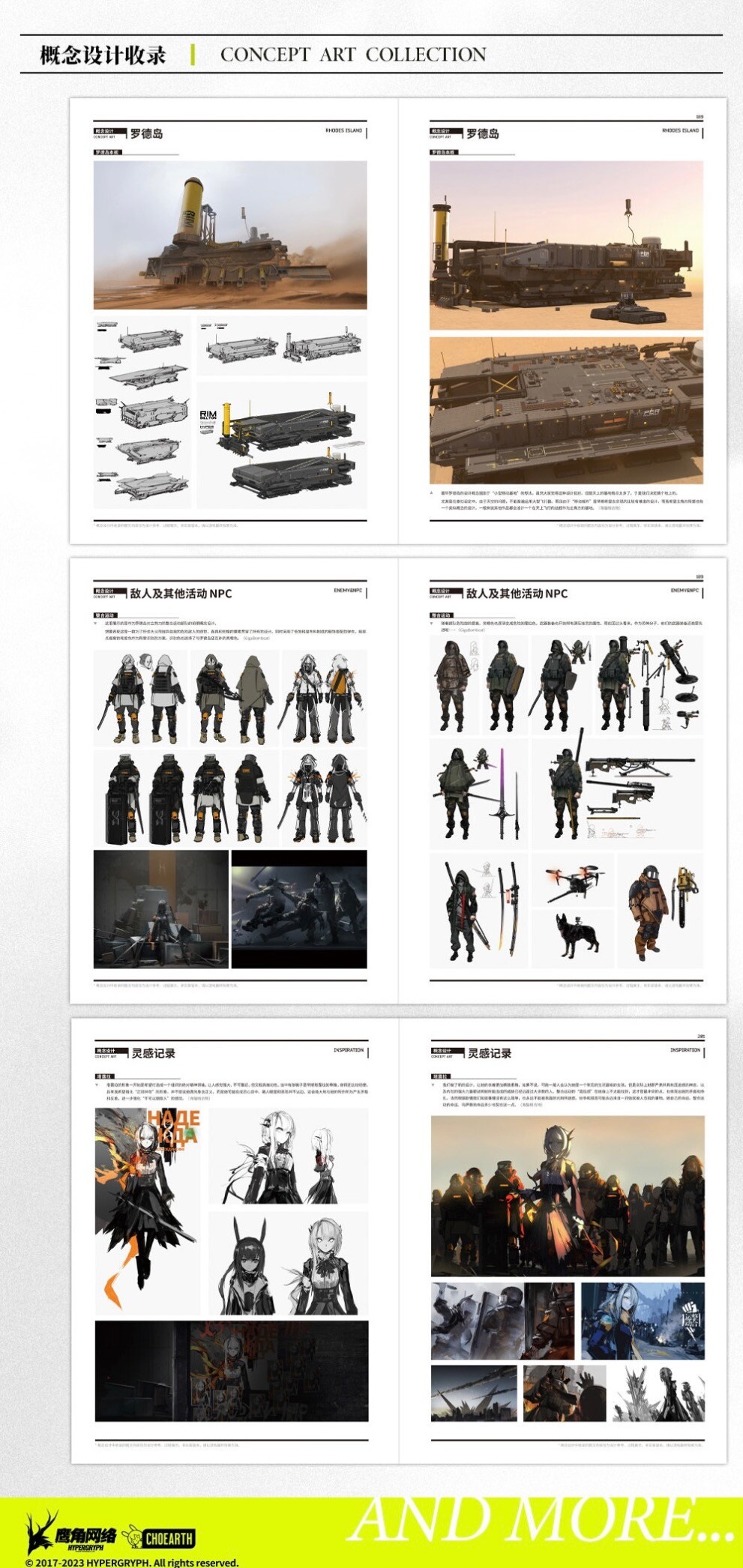This screenshot has width=743, height=1568.
Task: Click the Hypergryph 鹰角网络 logo
Action: coord(70,1532)
